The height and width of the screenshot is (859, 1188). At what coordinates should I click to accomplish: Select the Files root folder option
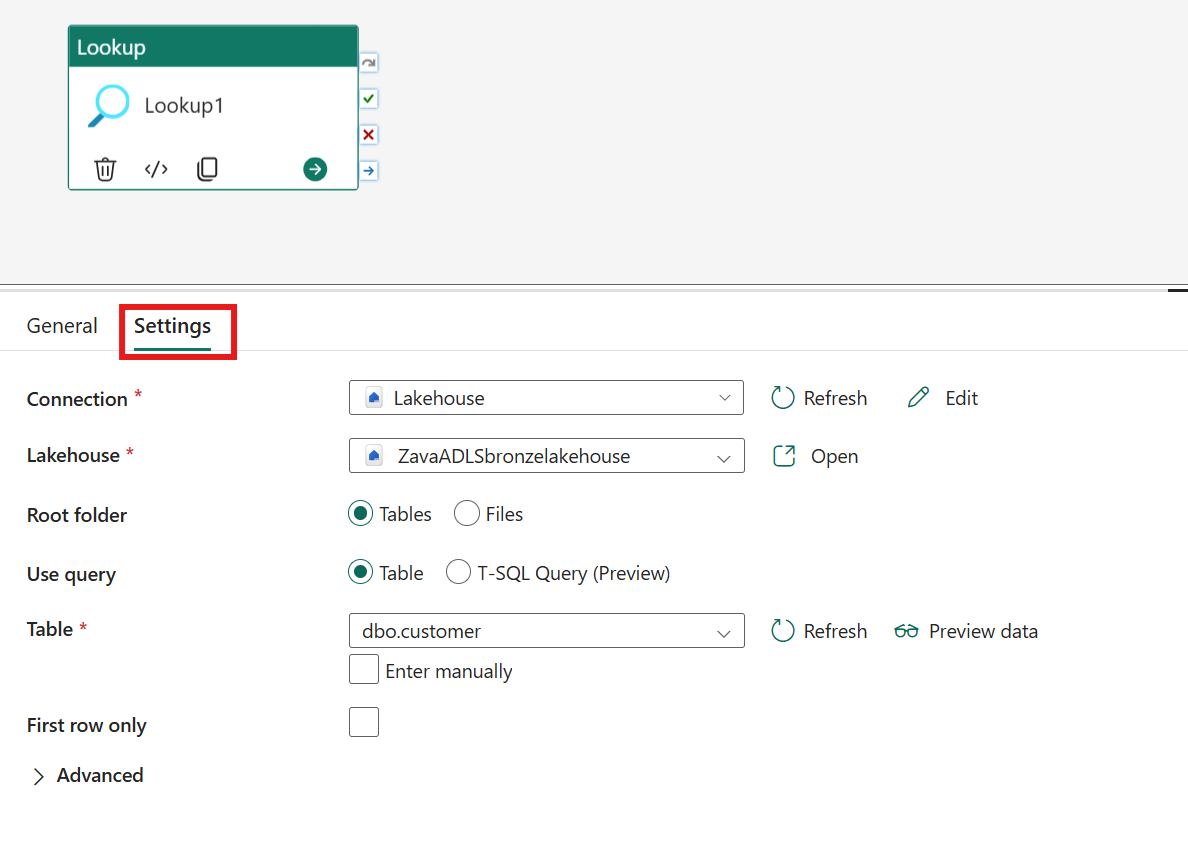(x=466, y=513)
